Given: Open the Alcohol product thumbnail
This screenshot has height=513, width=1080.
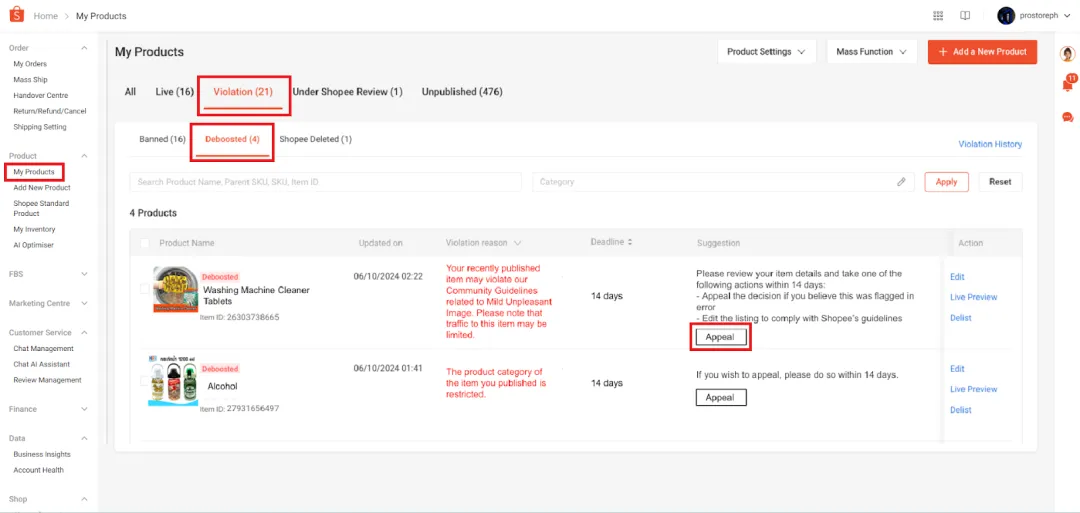Looking at the screenshot, I should click(x=174, y=381).
